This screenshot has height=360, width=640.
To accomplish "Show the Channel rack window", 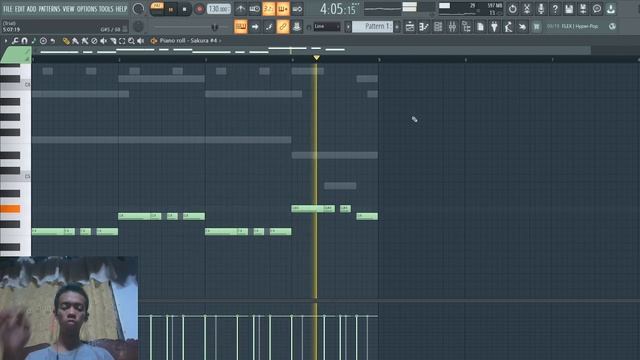I will click(438, 27).
